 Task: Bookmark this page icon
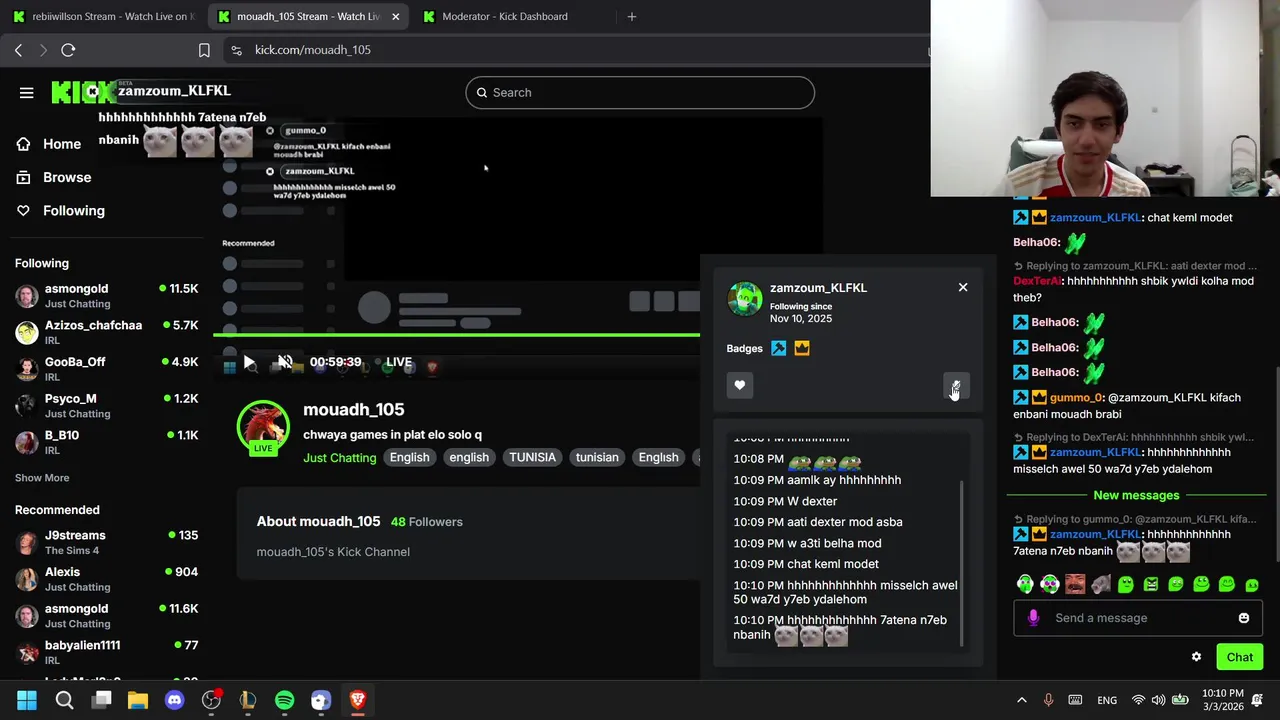[x=204, y=50]
